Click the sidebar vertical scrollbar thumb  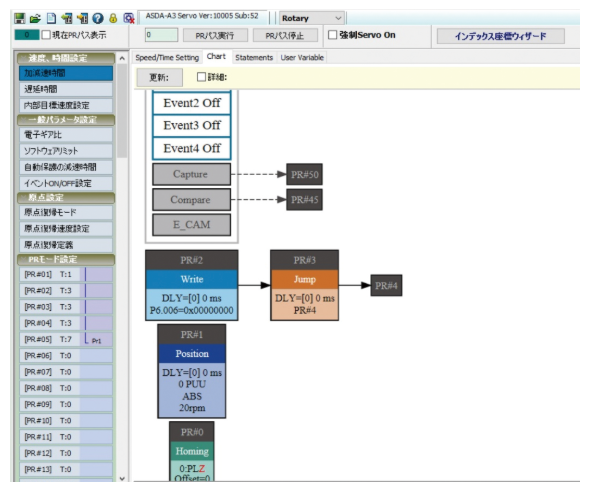[122, 111]
